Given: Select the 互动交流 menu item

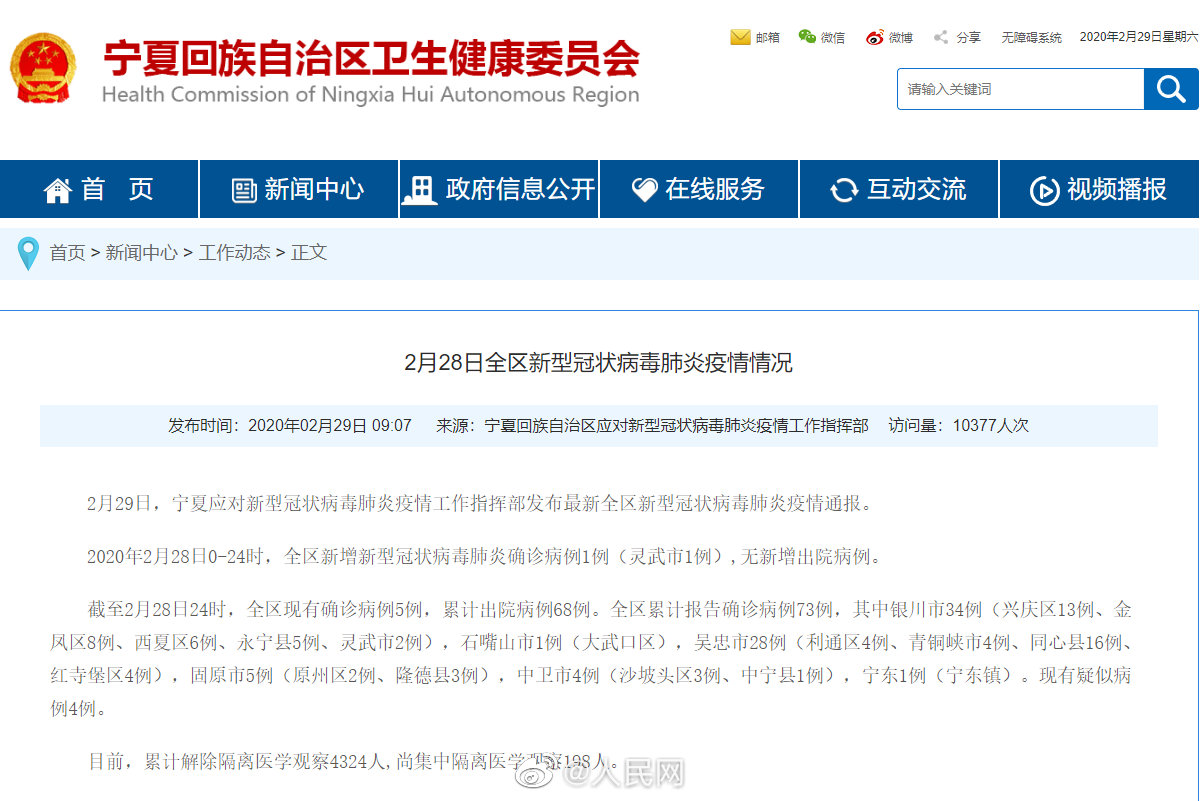Looking at the screenshot, I should [x=899, y=189].
